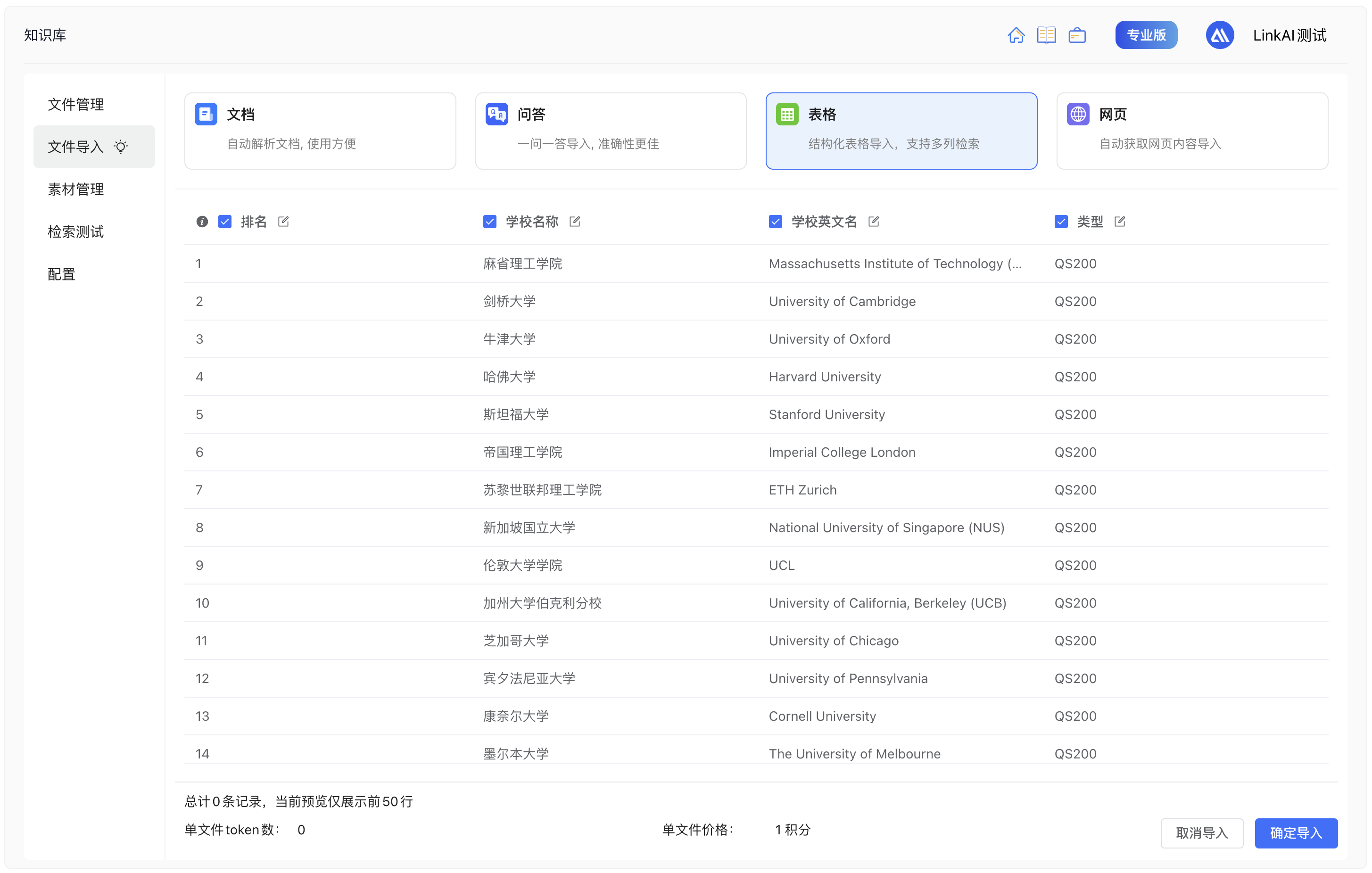This screenshot has width=1372, height=873.
Task: Select the 问答 Q&A import icon
Action: pyautogui.click(x=495, y=114)
